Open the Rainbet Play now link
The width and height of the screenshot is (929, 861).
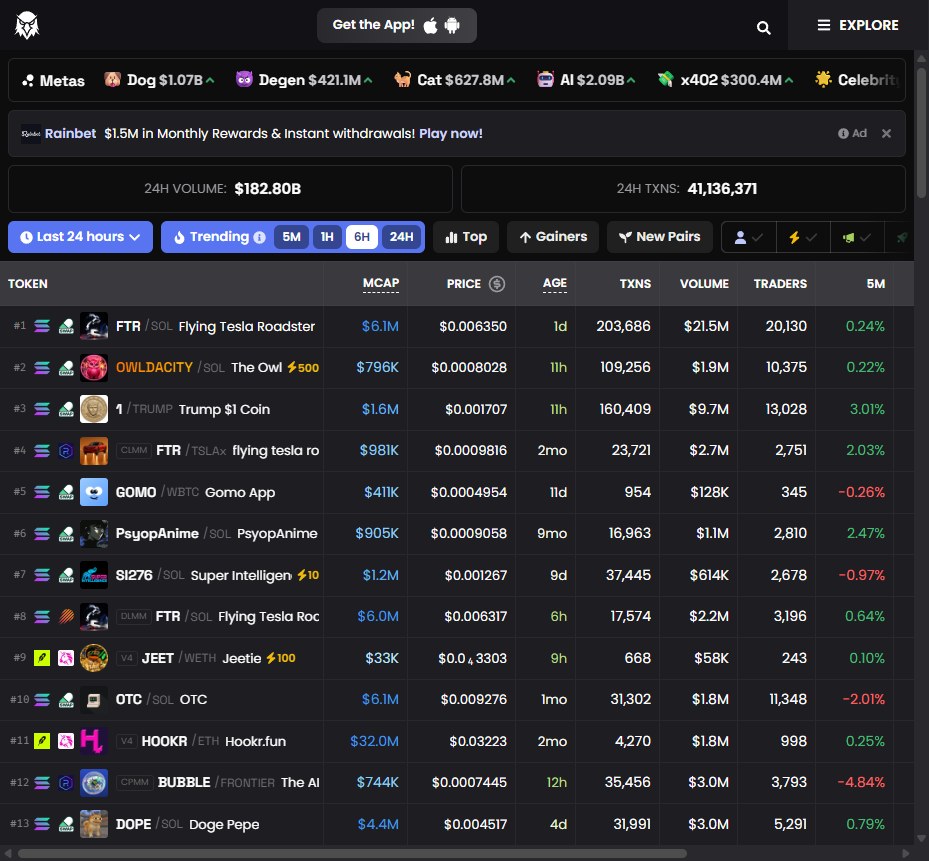[451, 133]
